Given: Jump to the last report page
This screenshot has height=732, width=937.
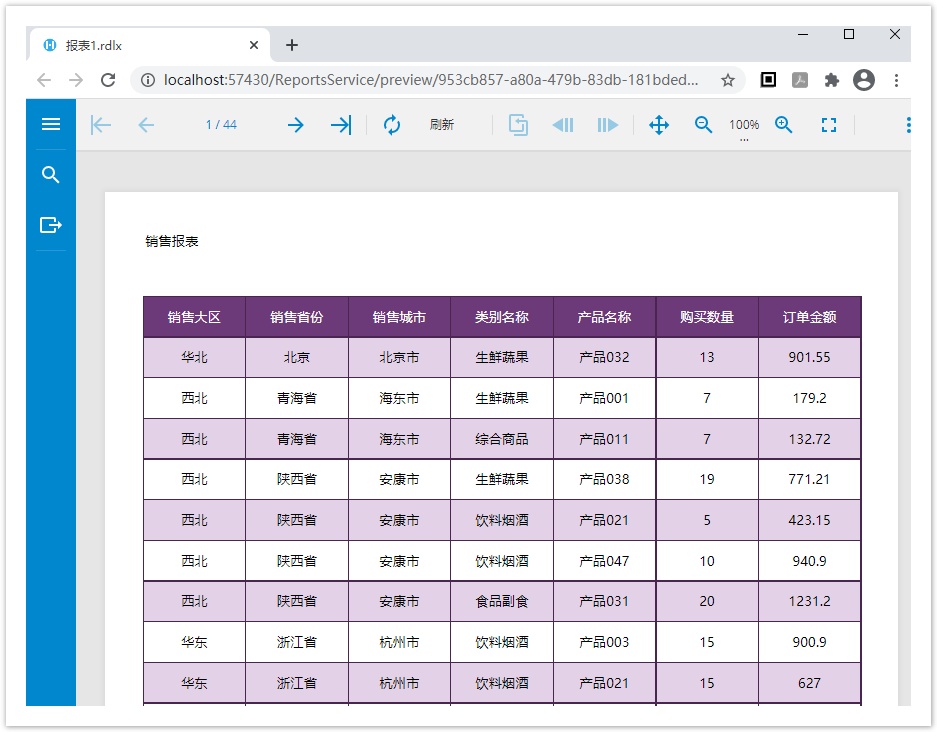Looking at the screenshot, I should point(341,125).
